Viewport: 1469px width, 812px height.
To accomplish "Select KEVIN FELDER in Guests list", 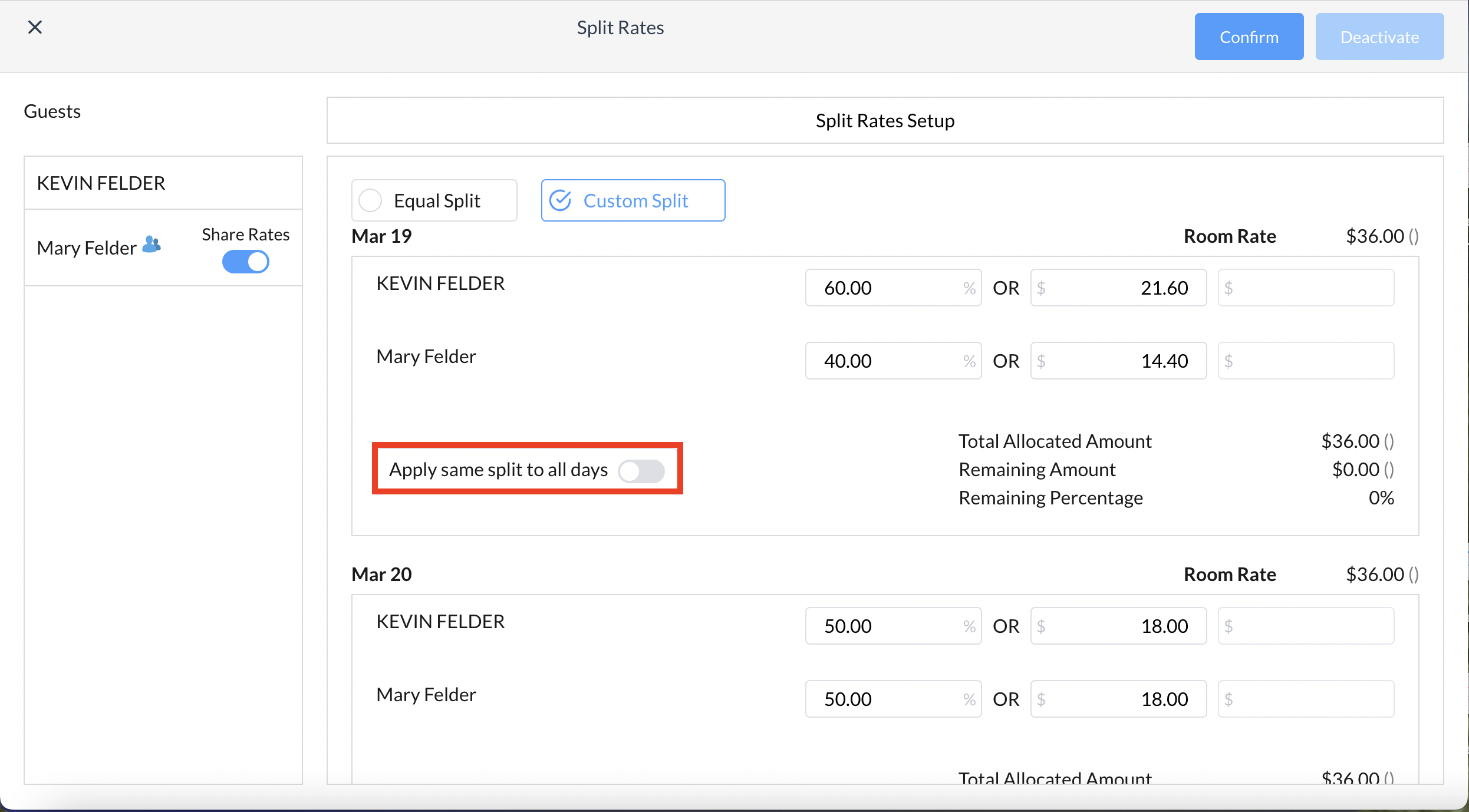I will click(101, 183).
